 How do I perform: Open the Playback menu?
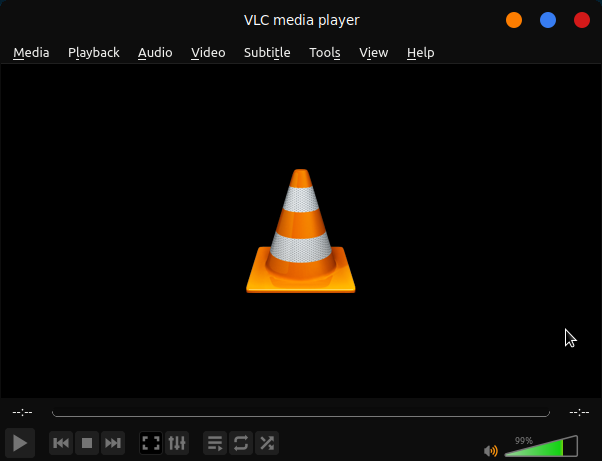[x=93, y=53]
